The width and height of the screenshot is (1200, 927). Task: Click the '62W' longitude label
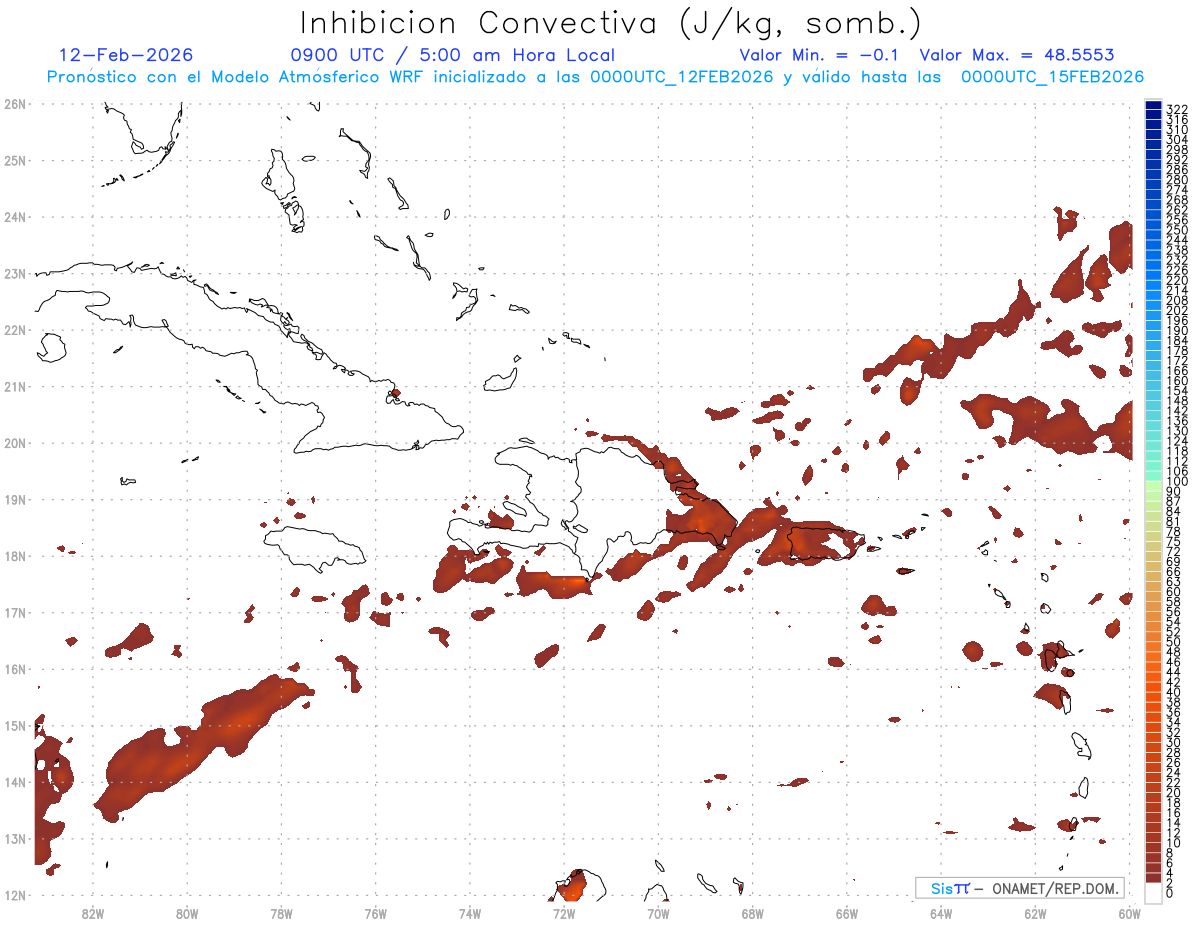(x=1035, y=912)
